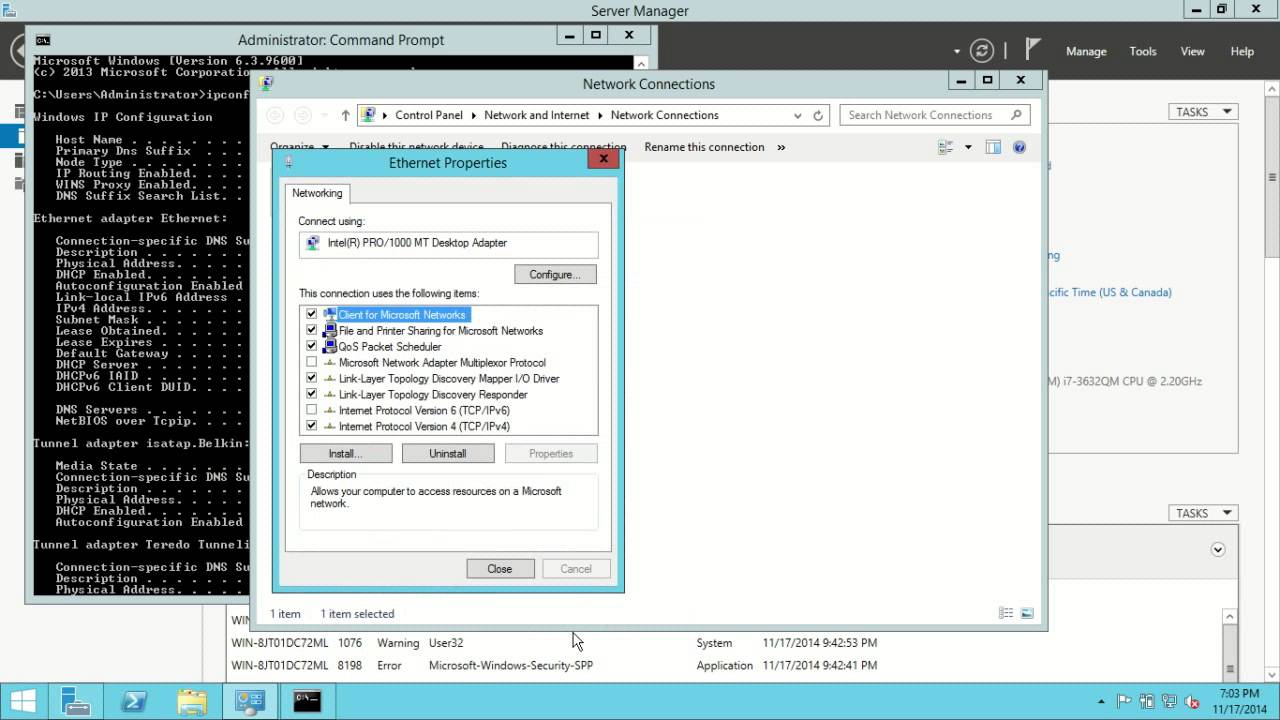Viewport: 1280px width, 720px height.
Task: Open Action Center flag in system tray
Action: [x=1123, y=702]
